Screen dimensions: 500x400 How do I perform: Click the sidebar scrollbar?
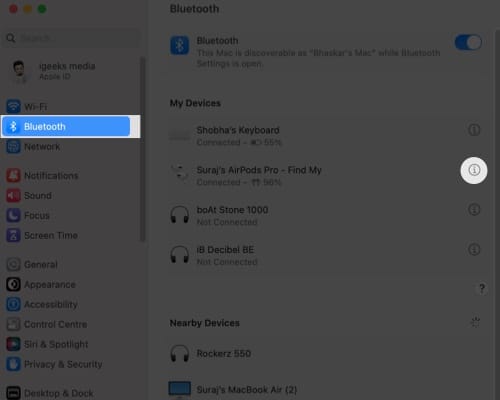(x=143, y=149)
